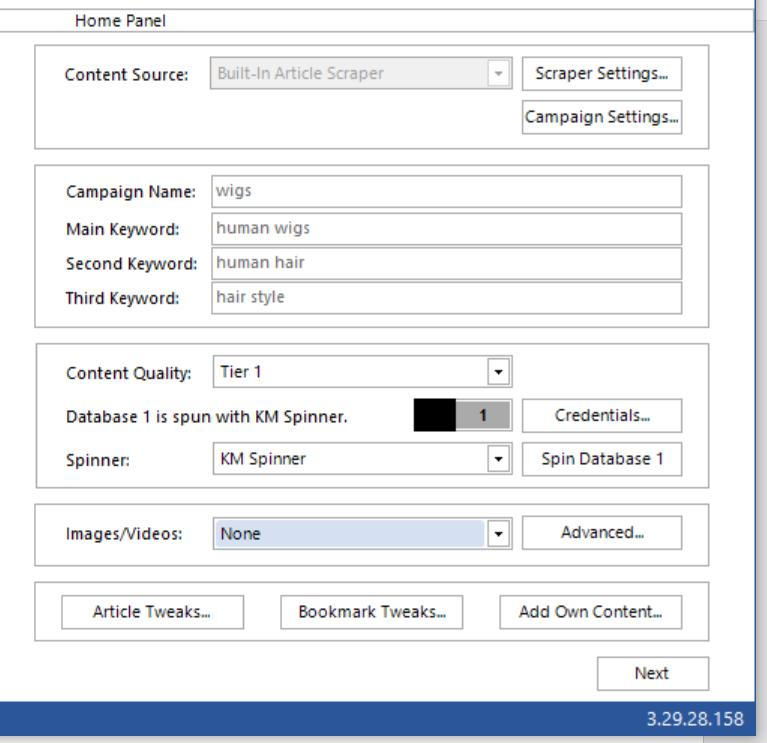Open the Content Source combo box

click(x=360, y=74)
